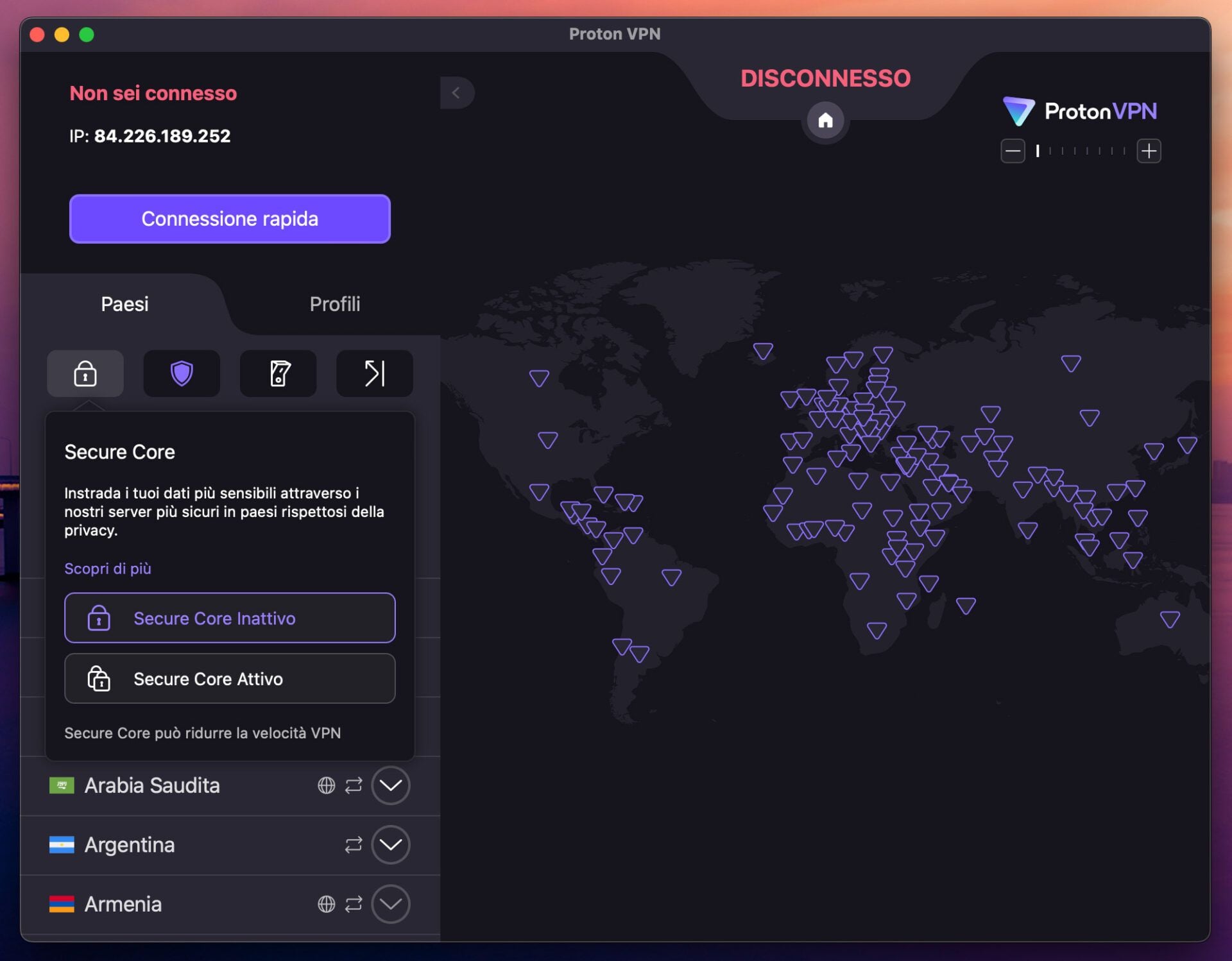The width and height of the screenshot is (1232, 961).
Task: Click the map zoom level slider
Action: coord(1081,151)
